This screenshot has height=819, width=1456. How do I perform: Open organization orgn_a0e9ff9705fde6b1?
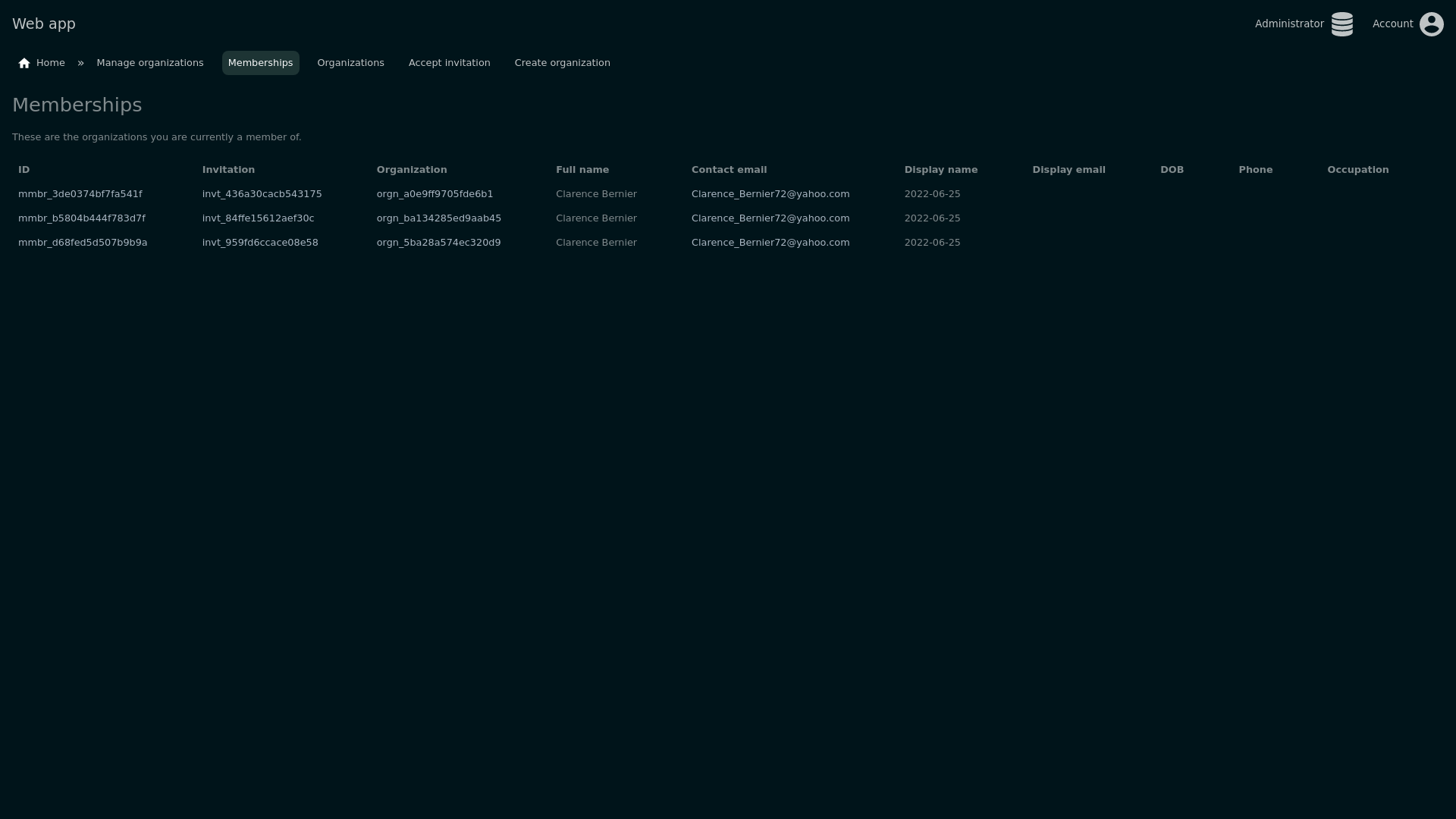pyautogui.click(x=435, y=194)
